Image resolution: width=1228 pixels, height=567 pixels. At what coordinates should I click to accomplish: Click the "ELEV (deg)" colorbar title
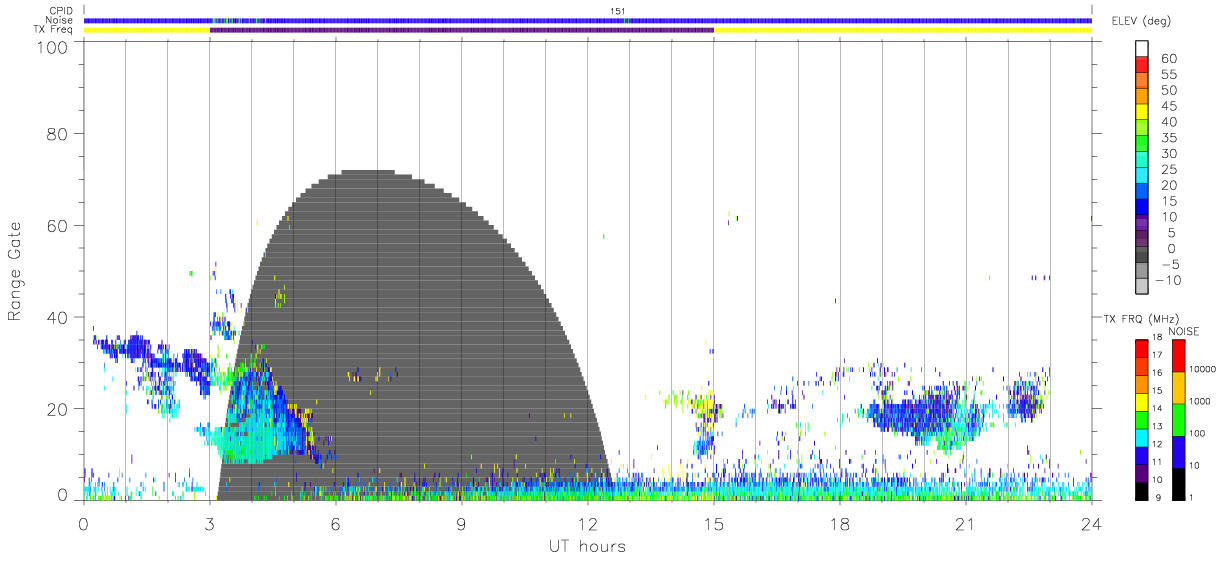coord(1141,21)
